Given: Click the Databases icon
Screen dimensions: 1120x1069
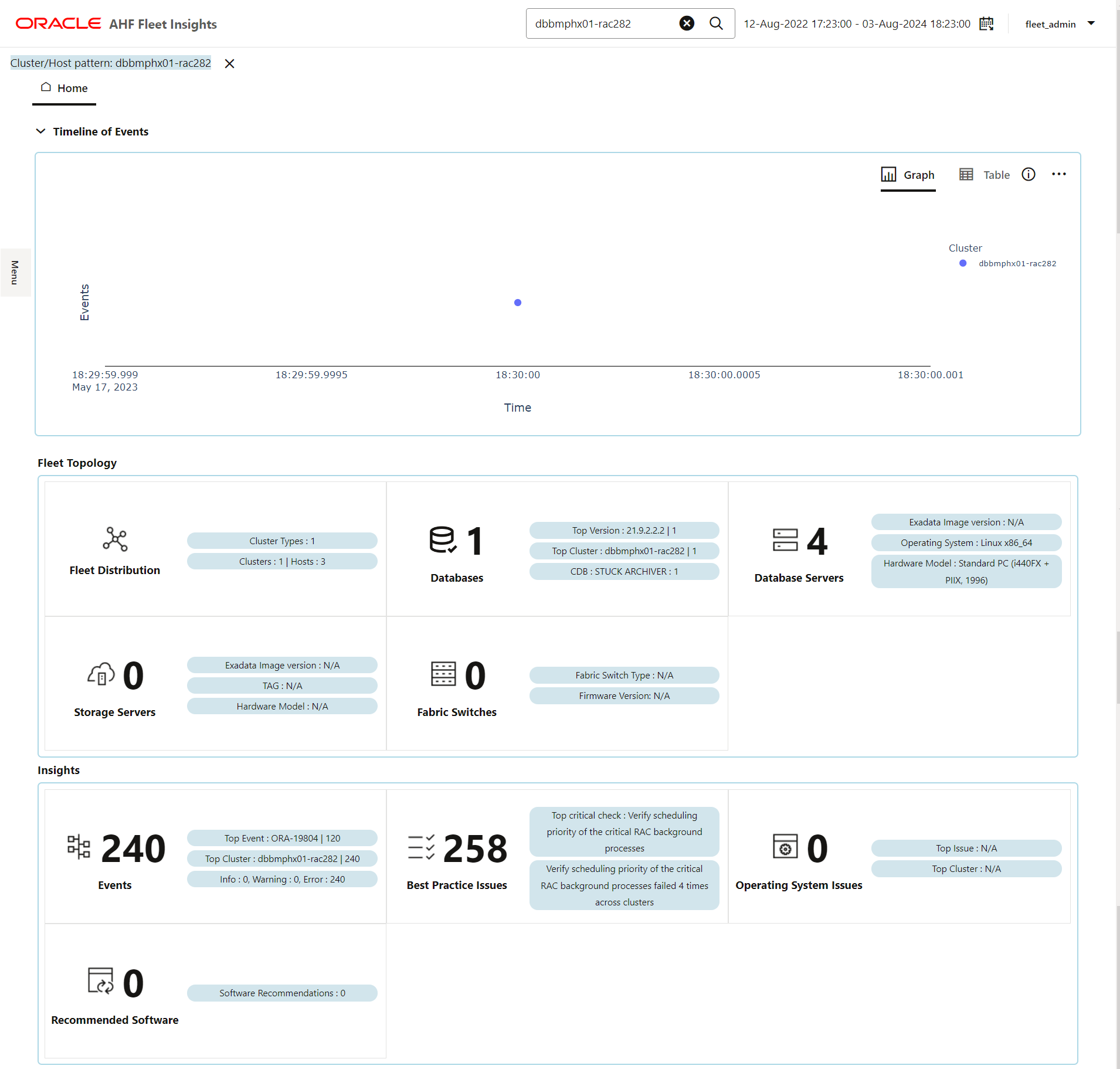Looking at the screenshot, I should [442, 540].
